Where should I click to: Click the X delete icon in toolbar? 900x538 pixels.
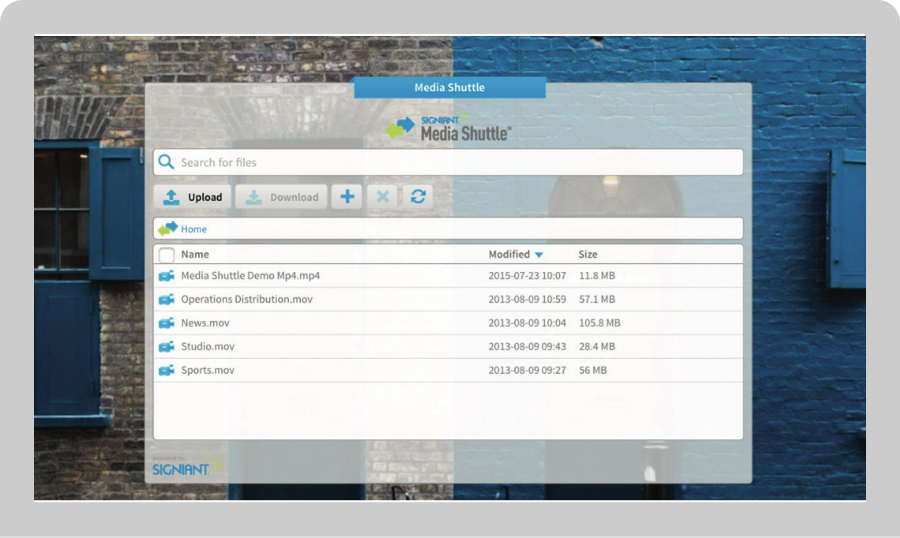click(382, 197)
